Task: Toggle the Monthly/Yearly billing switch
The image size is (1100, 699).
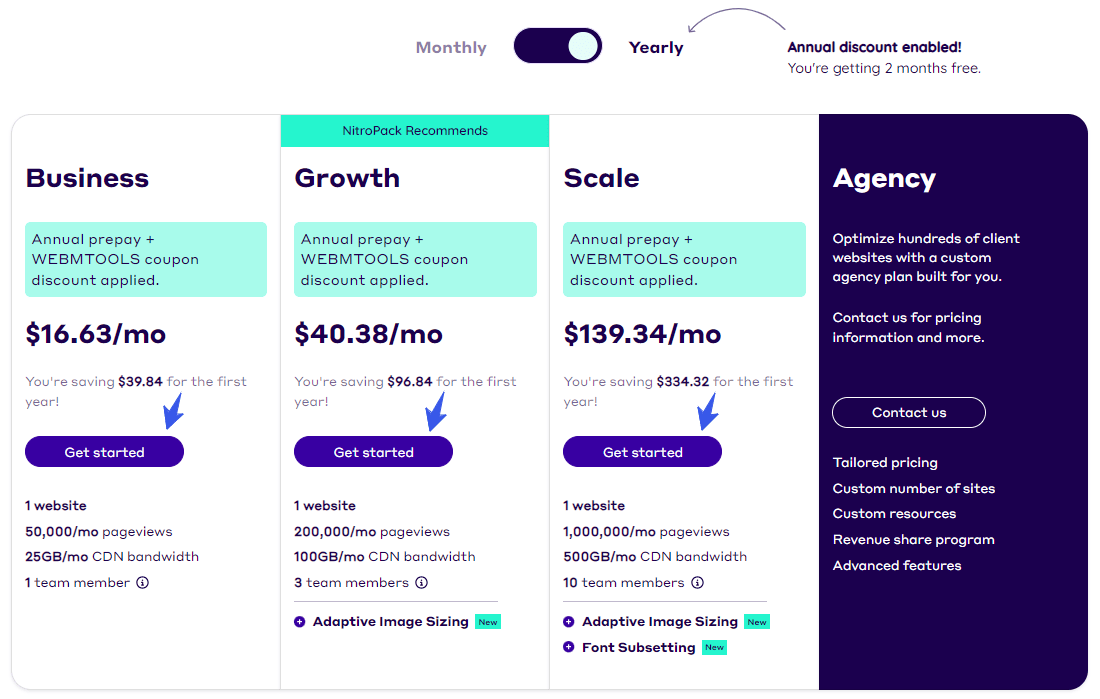Action: coord(557,46)
